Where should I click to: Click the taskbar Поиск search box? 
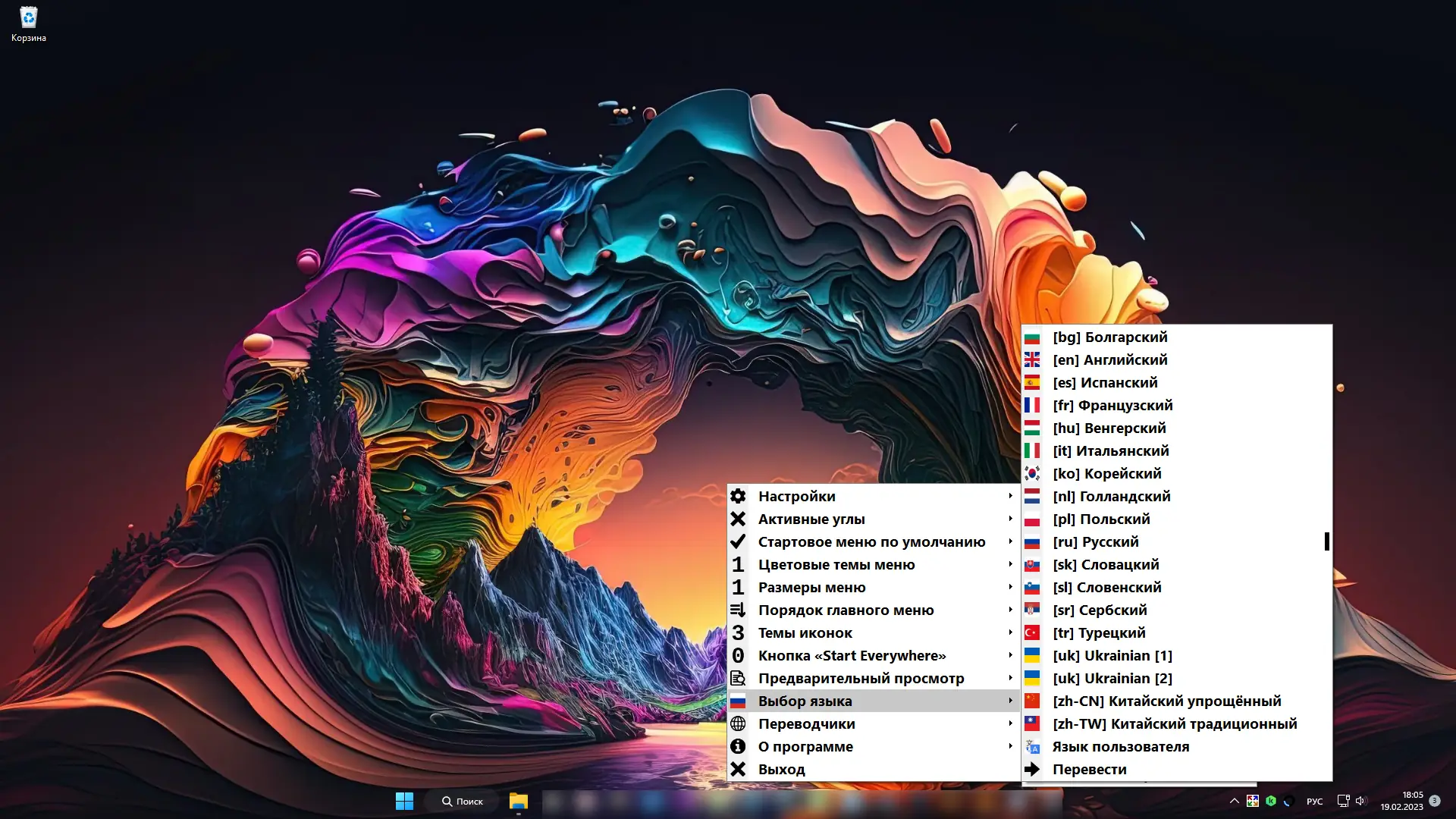click(x=463, y=801)
